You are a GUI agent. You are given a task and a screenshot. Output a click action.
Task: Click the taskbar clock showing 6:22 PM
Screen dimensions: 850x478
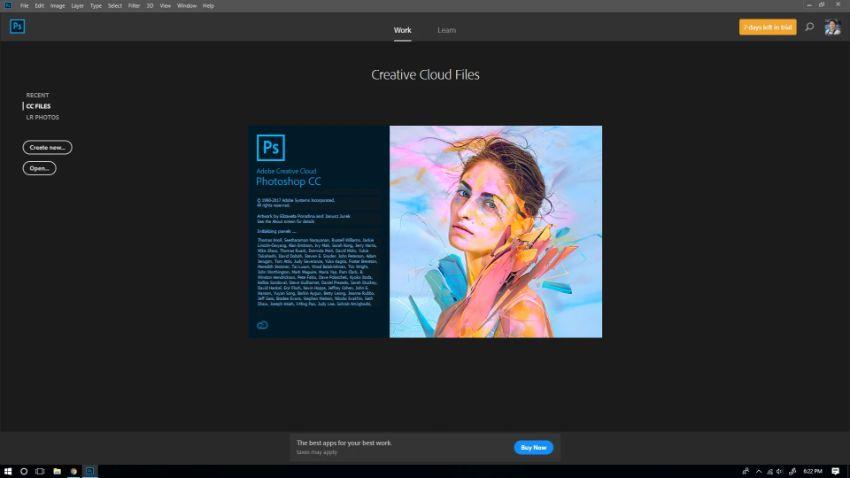(x=813, y=471)
